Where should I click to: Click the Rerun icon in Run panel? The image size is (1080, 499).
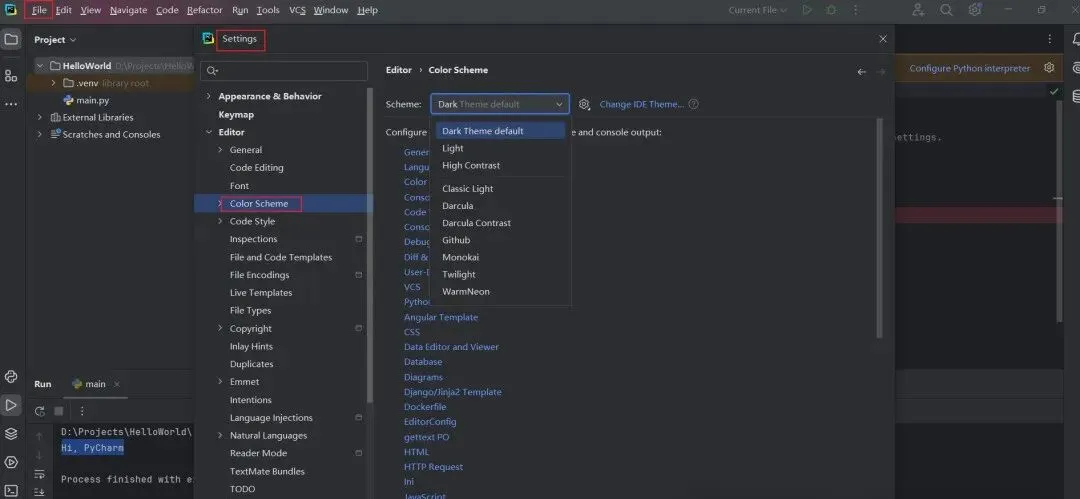pos(40,411)
